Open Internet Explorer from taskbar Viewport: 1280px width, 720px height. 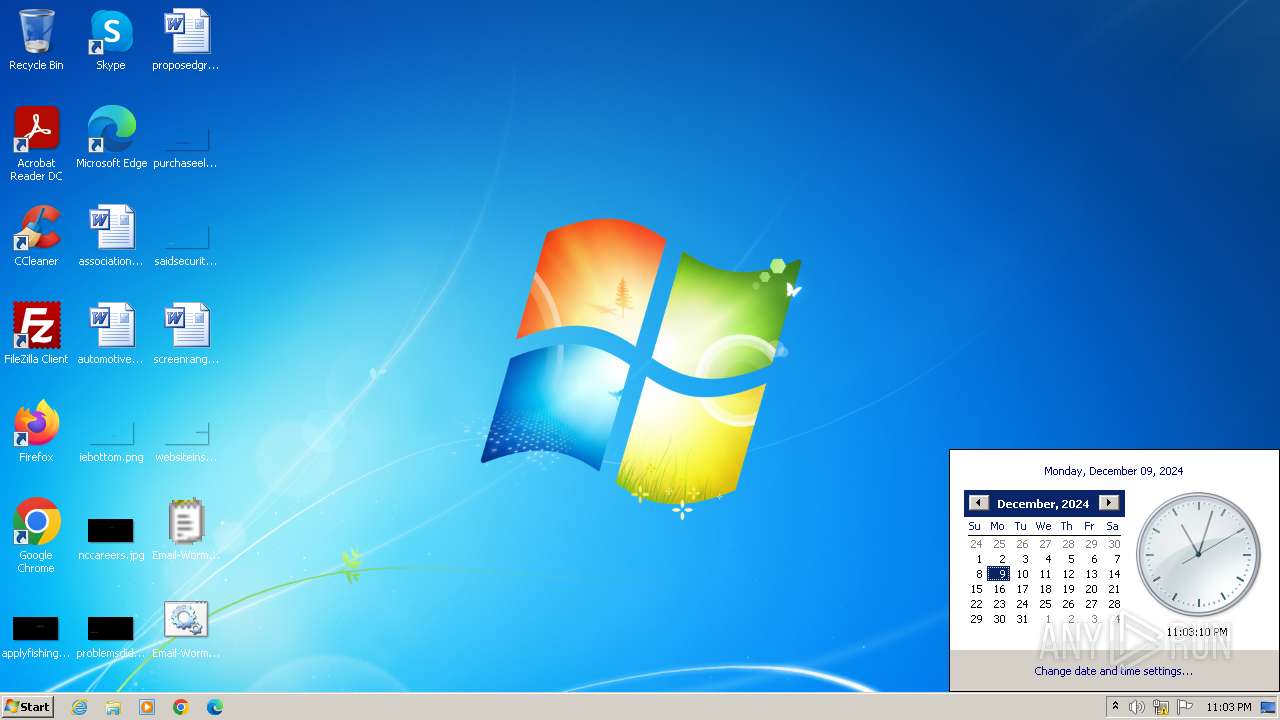click(x=79, y=707)
